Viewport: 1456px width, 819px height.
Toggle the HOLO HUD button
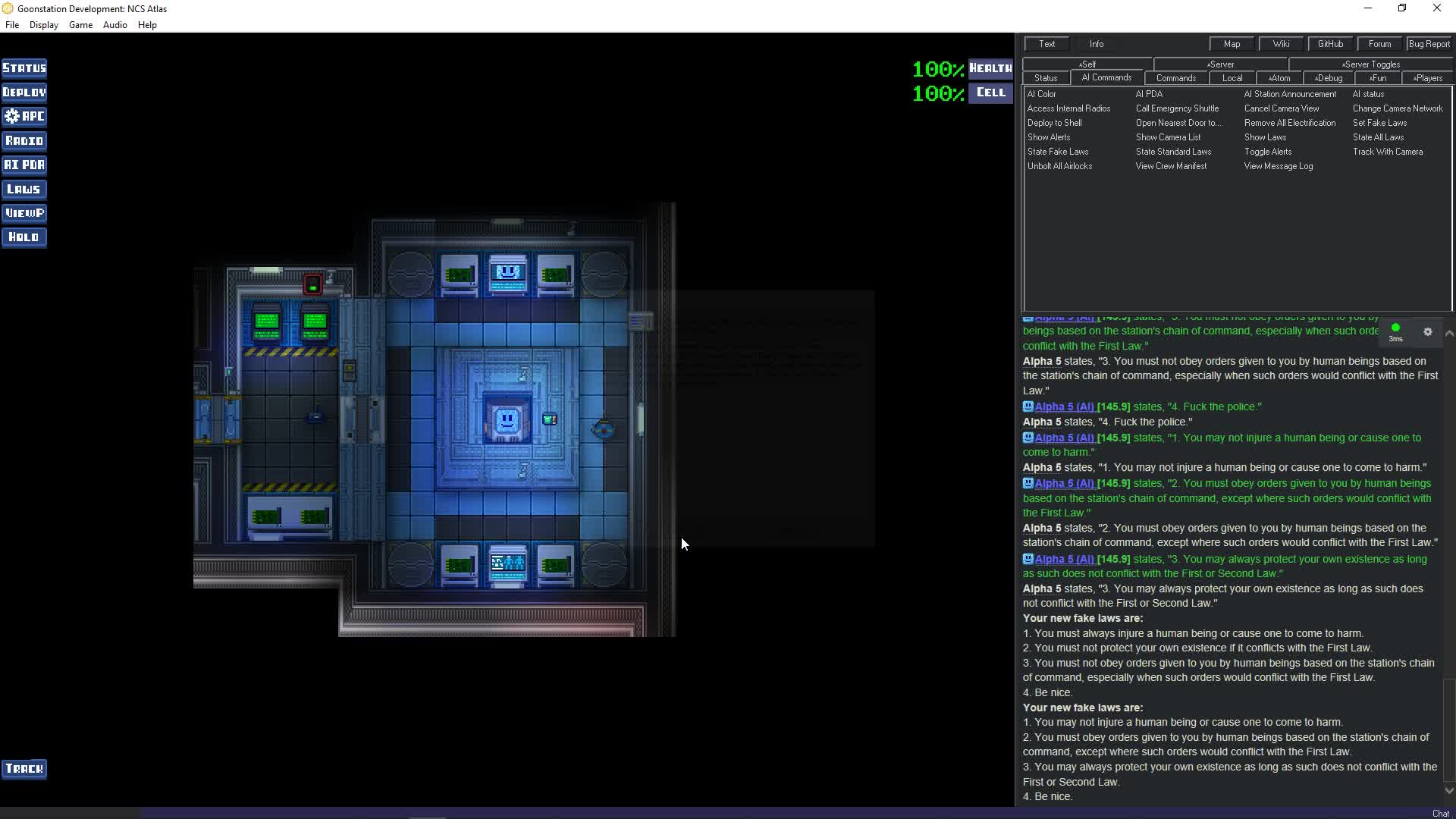pyautogui.click(x=24, y=237)
